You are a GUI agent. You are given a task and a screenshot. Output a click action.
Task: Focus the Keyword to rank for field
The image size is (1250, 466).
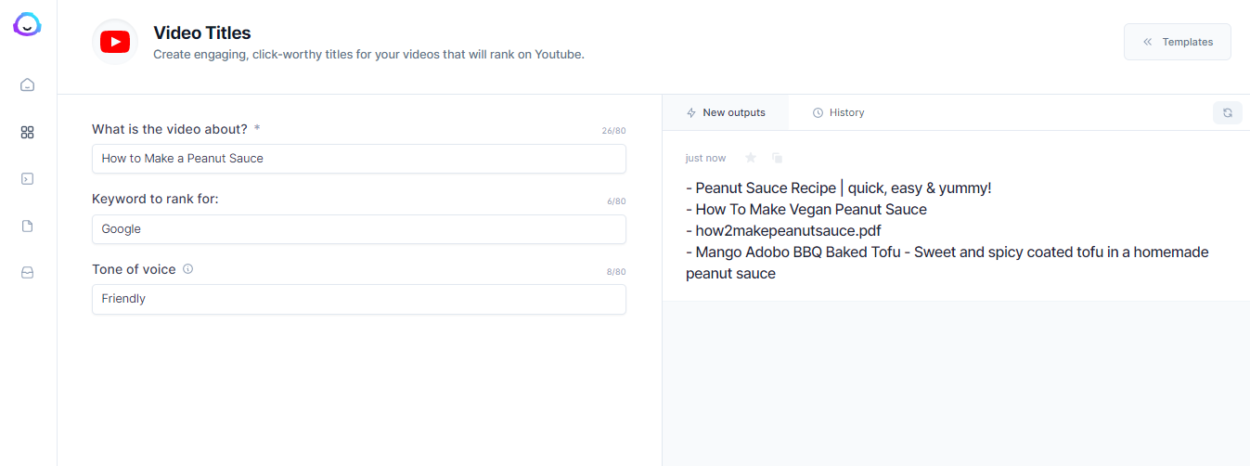coord(358,229)
